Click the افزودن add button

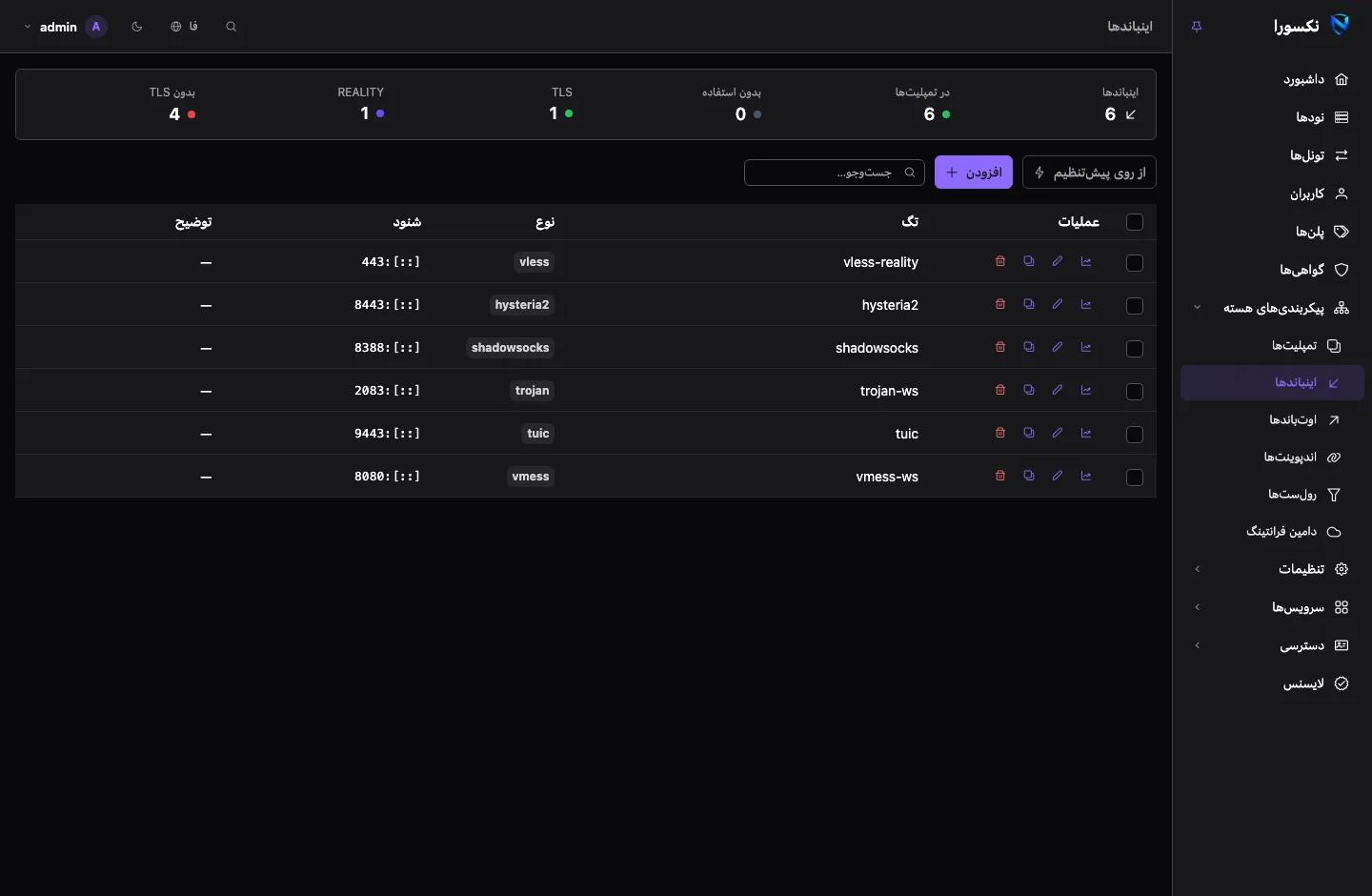pyautogui.click(x=974, y=173)
